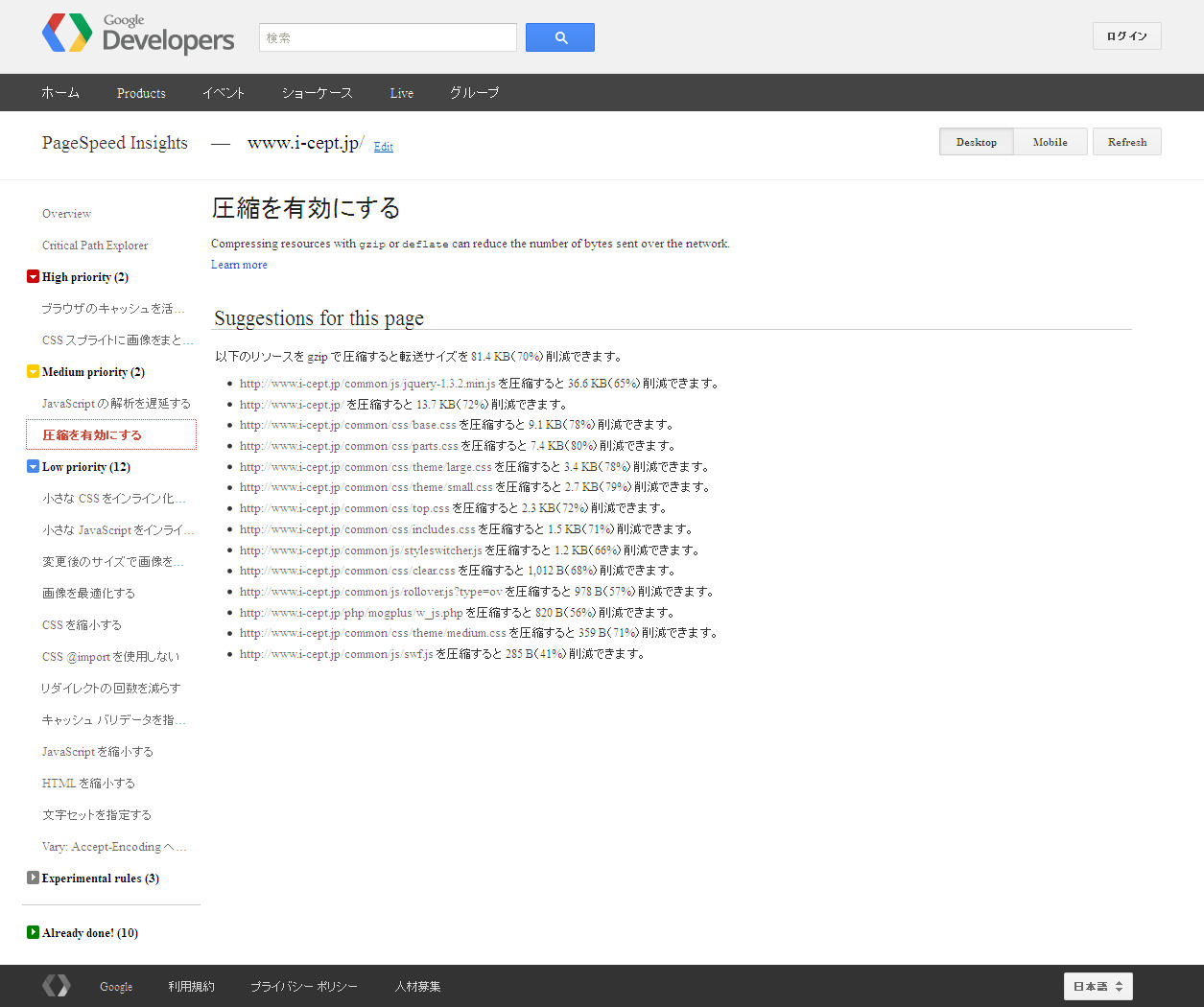1204x1007 pixels.
Task: Open the 日本語 language dropdown
Action: (x=1098, y=986)
